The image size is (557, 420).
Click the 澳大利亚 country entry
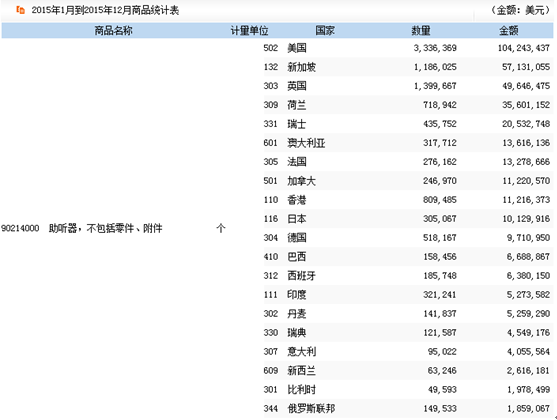306,143
